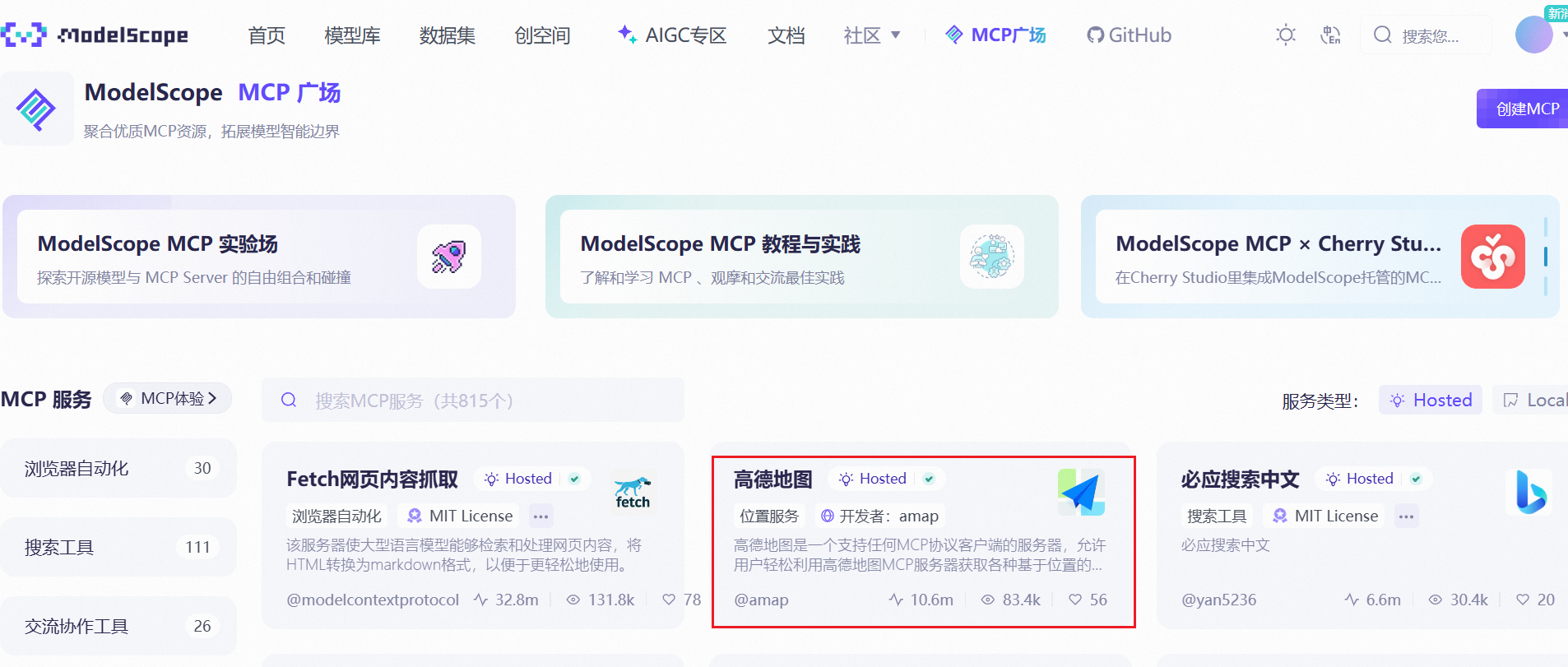Select 浏览器自动化 category
Screen dimensions: 1568x667
coord(118,468)
